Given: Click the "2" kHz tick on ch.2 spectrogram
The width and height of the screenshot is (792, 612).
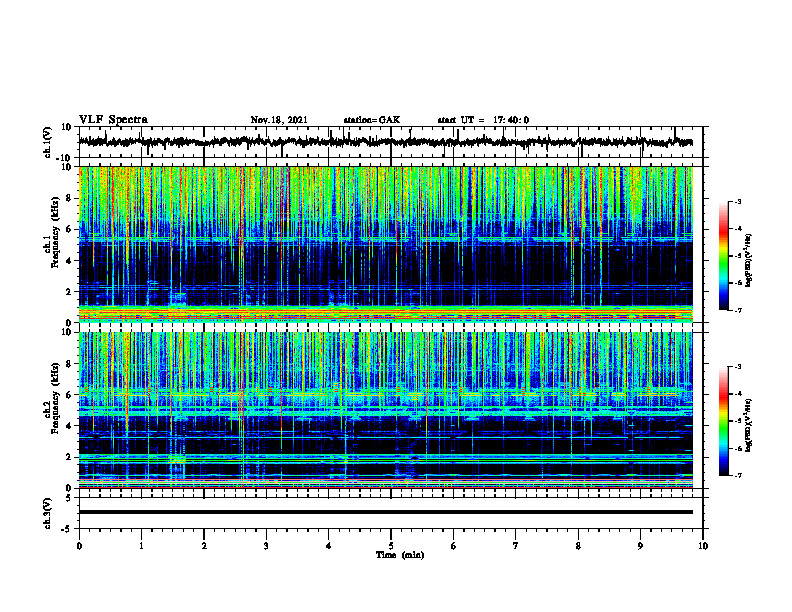Looking at the screenshot, I should [x=69, y=457].
